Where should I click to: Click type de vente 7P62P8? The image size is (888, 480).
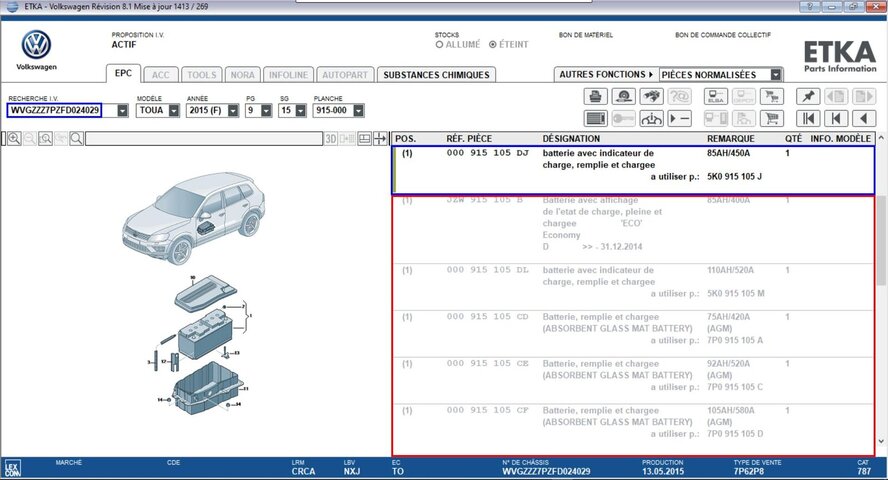[x=749, y=472]
